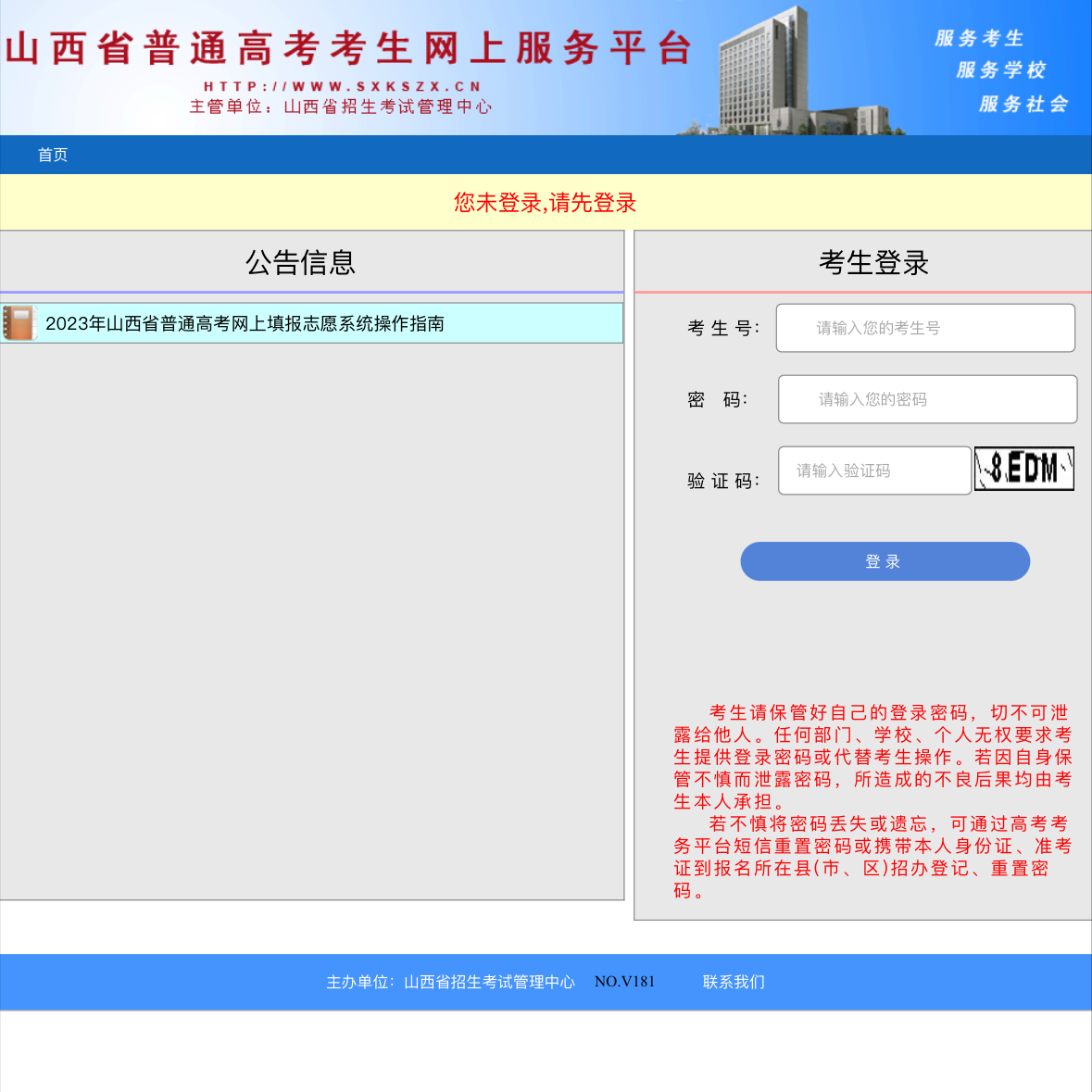Open the 首页 menu item
The image size is (1092, 1092).
[x=51, y=155]
